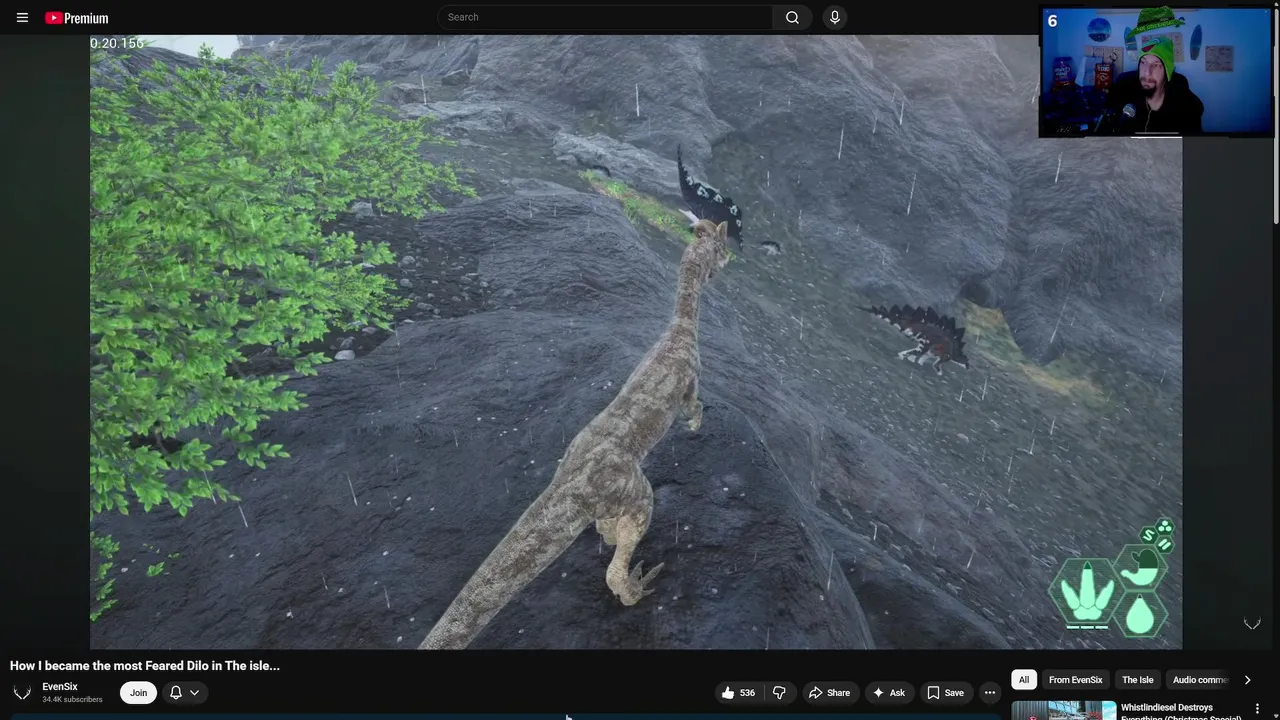Viewport: 1280px width, 720px height.
Task: Click the 34.4K subscribers count text
Action: point(72,699)
